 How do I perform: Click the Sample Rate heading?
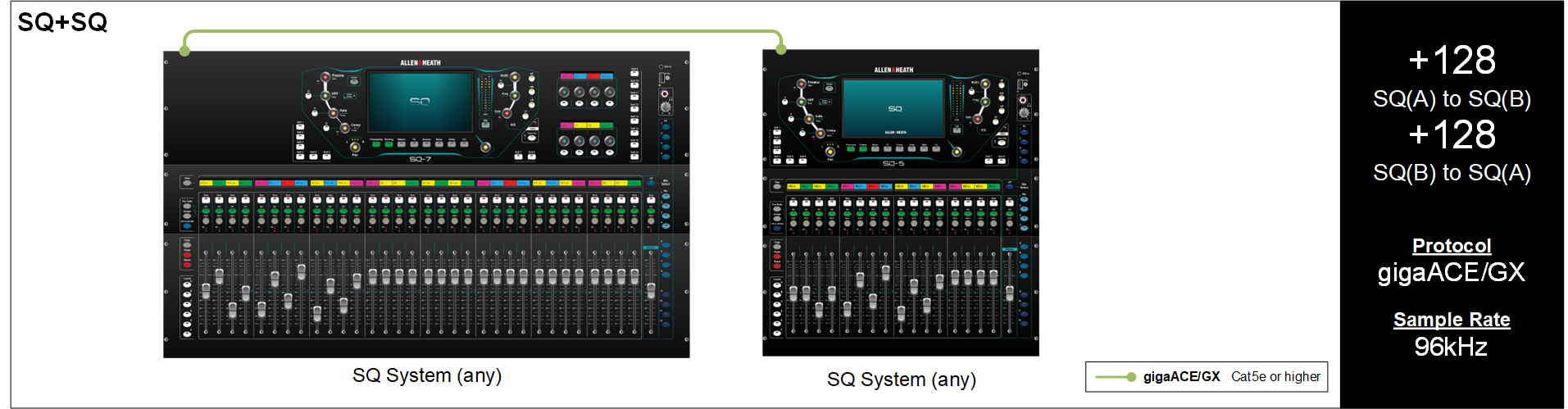pyautogui.click(x=1451, y=320)
